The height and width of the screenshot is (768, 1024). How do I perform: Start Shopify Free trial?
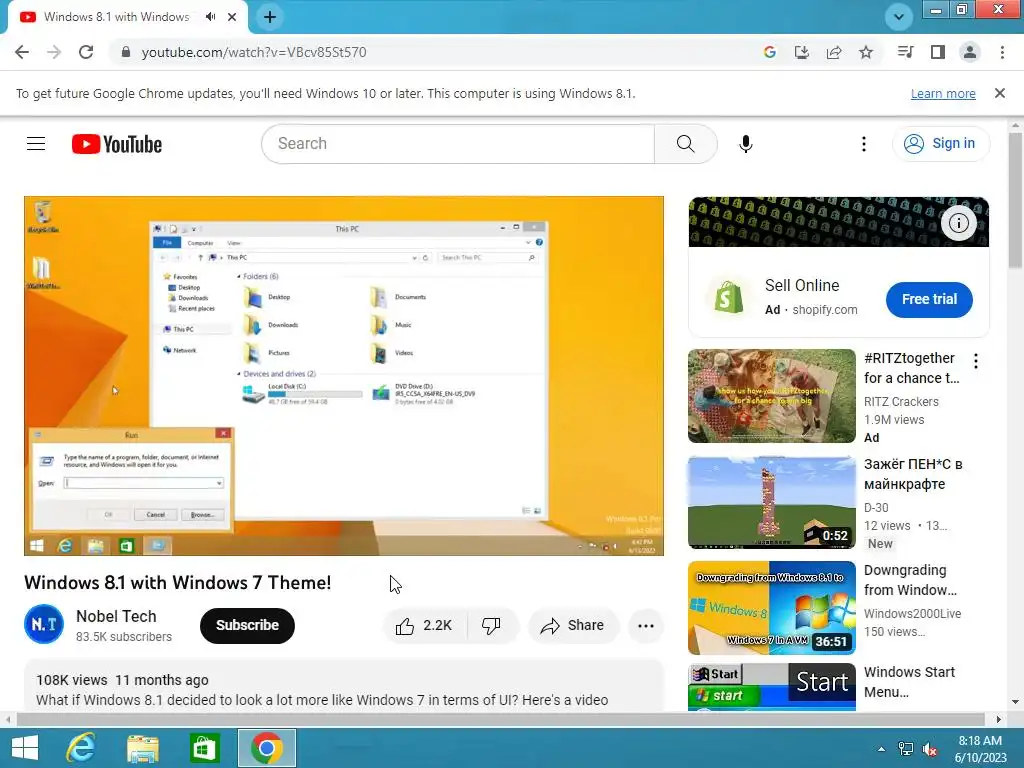pos(929,299)
